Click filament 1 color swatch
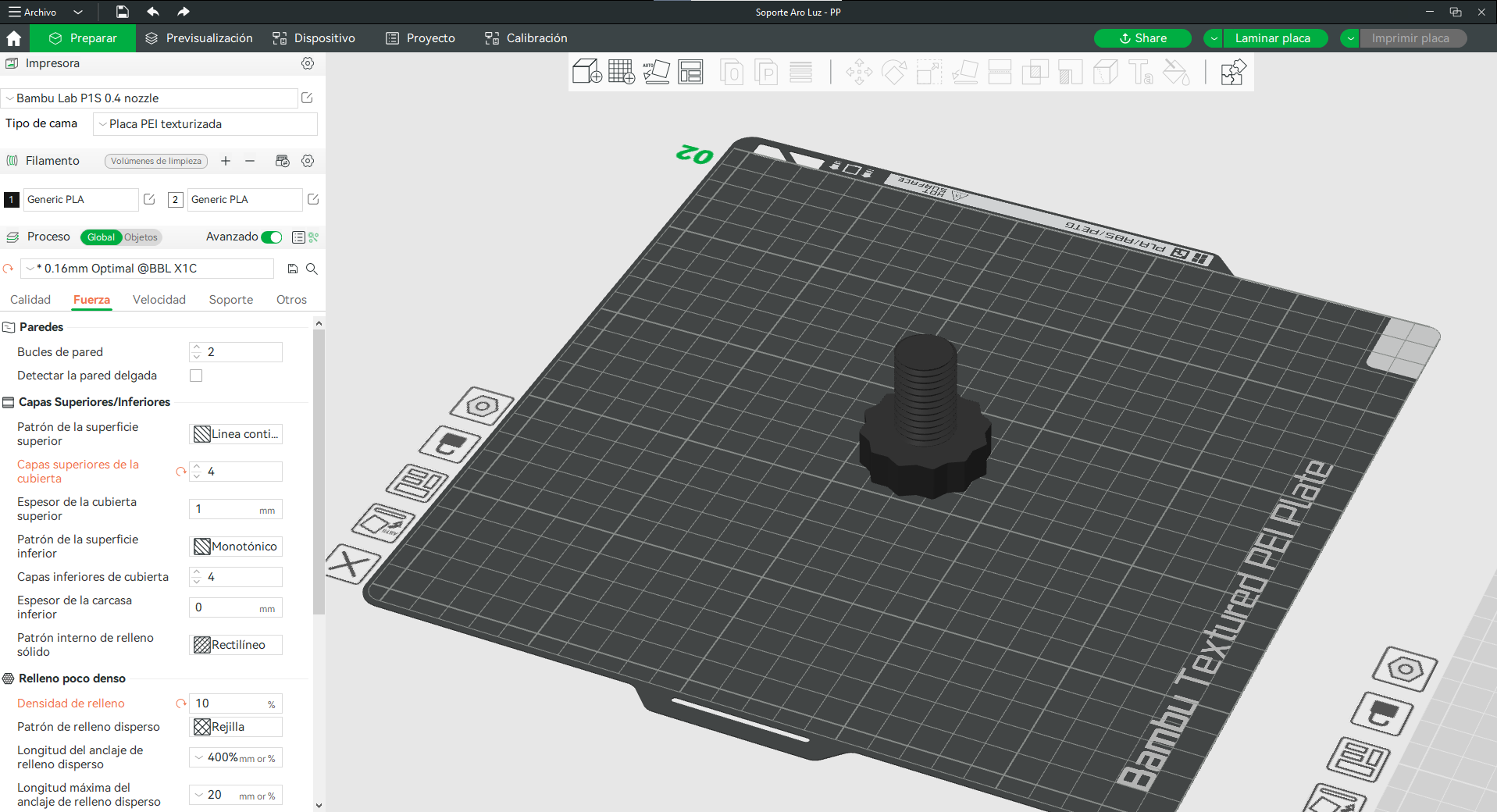The width and height of the screenshot is (1497, 812). tap(12, 200)
